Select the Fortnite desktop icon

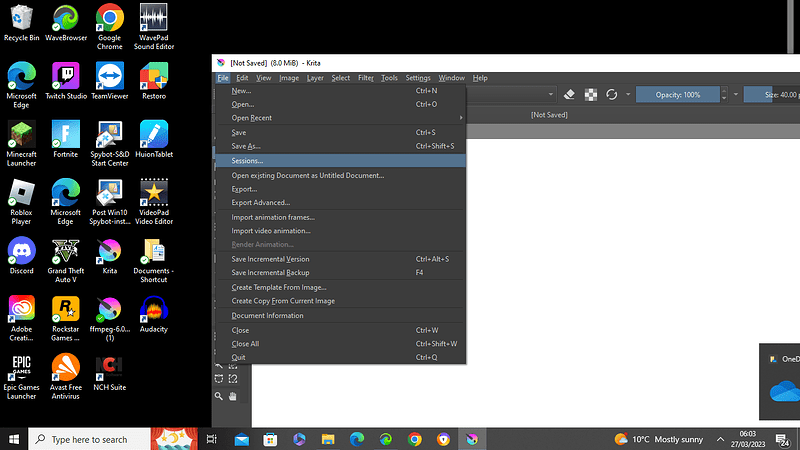point(66,139)
